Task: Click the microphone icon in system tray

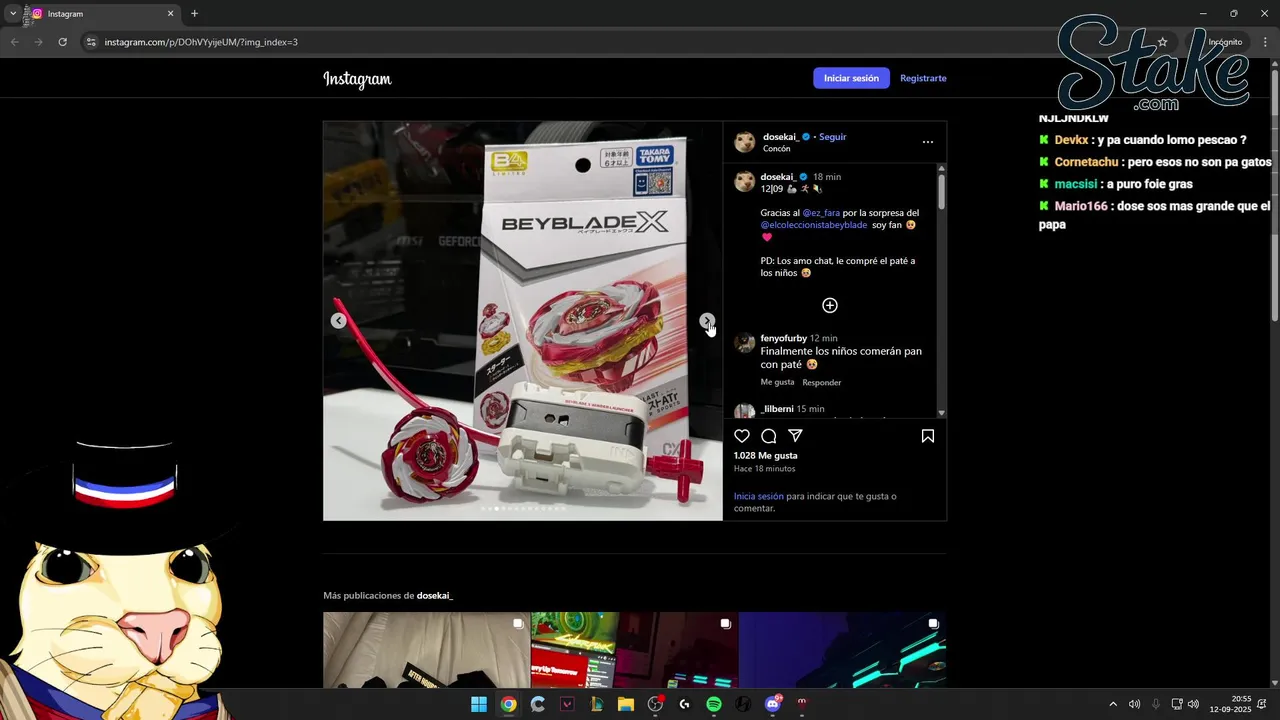Action: (1156, 704)
